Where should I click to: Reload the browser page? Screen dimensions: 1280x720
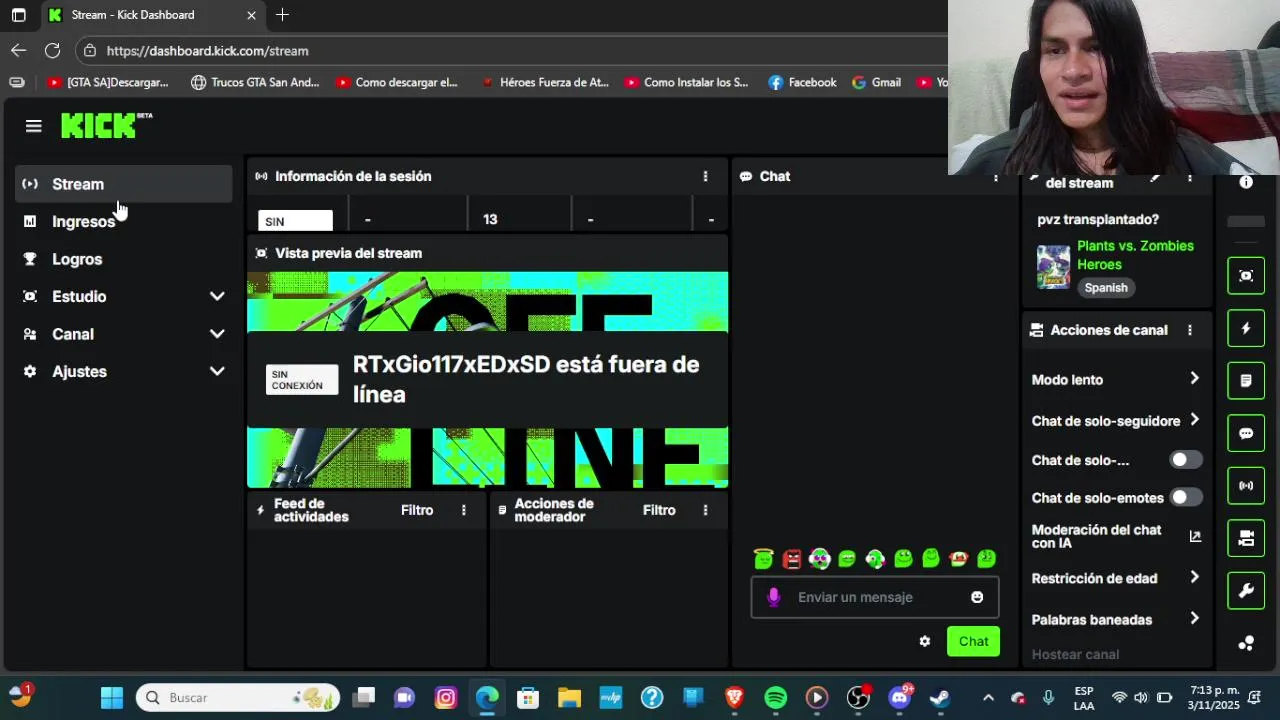(x=52, y=50)
